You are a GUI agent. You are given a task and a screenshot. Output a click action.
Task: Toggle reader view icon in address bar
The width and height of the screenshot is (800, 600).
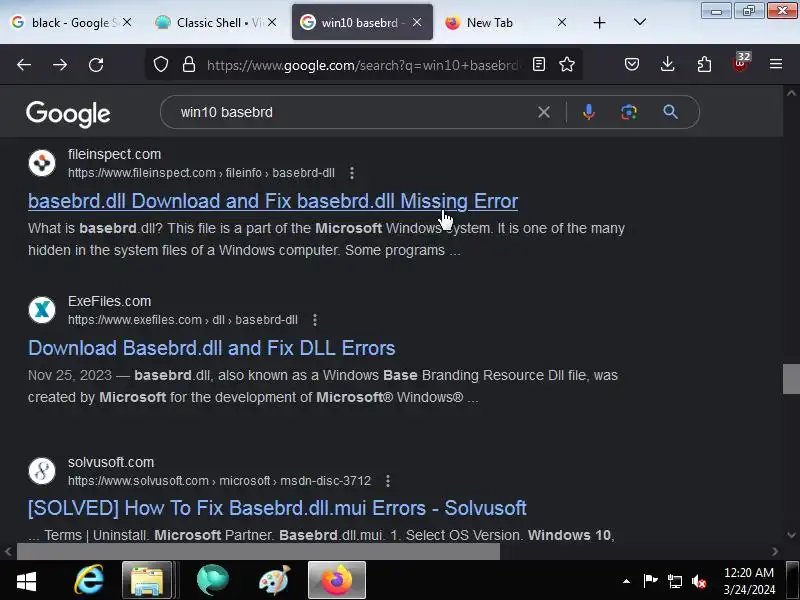point(539,64)
